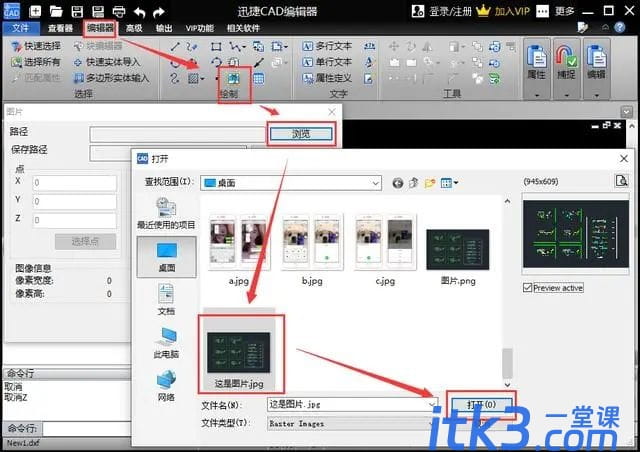The image size is (640, 452).
Task: Switch to the 输出 tab
Action: (x=164, y=28)
